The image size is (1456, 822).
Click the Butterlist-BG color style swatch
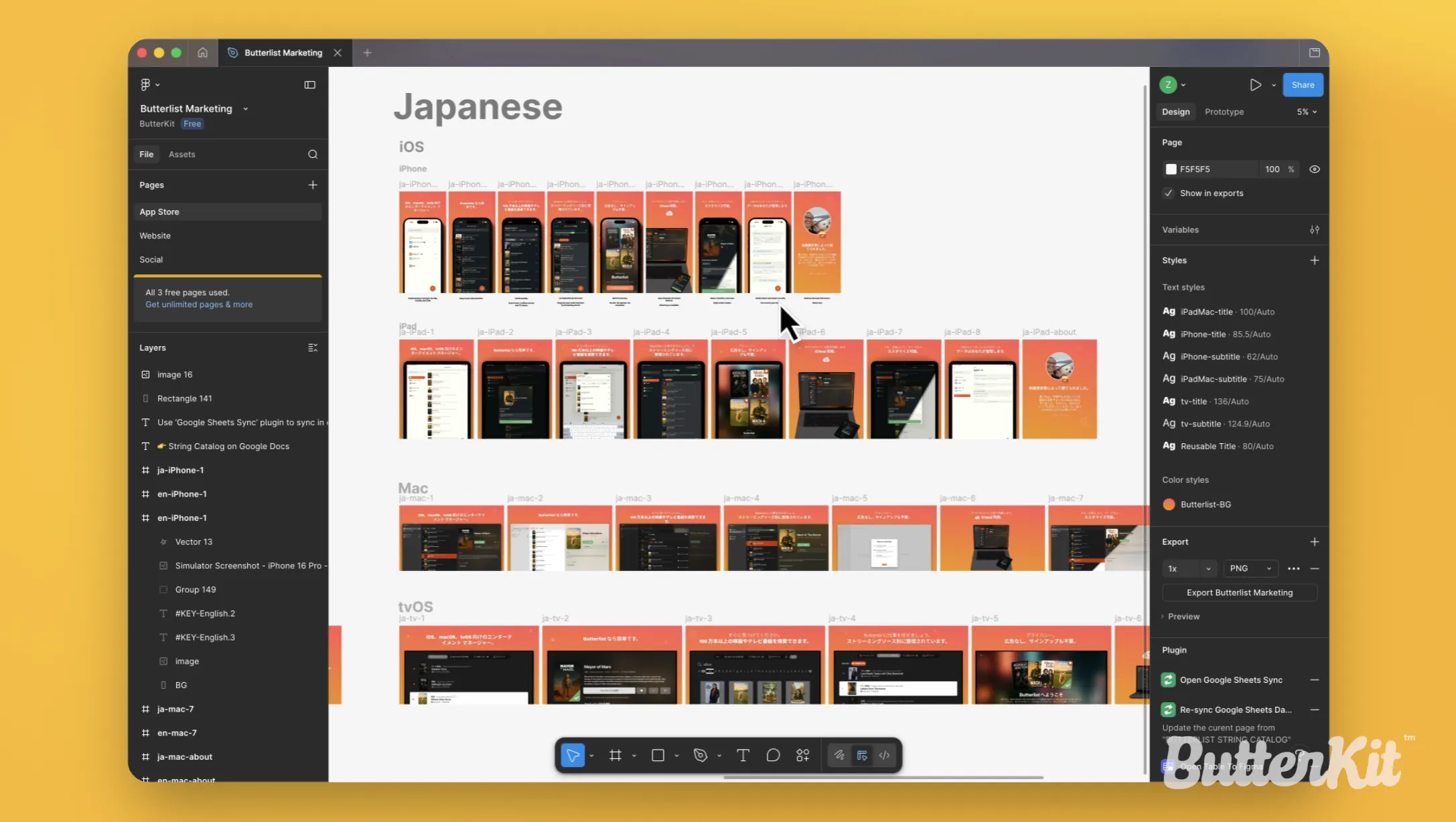click(1169, 504)
